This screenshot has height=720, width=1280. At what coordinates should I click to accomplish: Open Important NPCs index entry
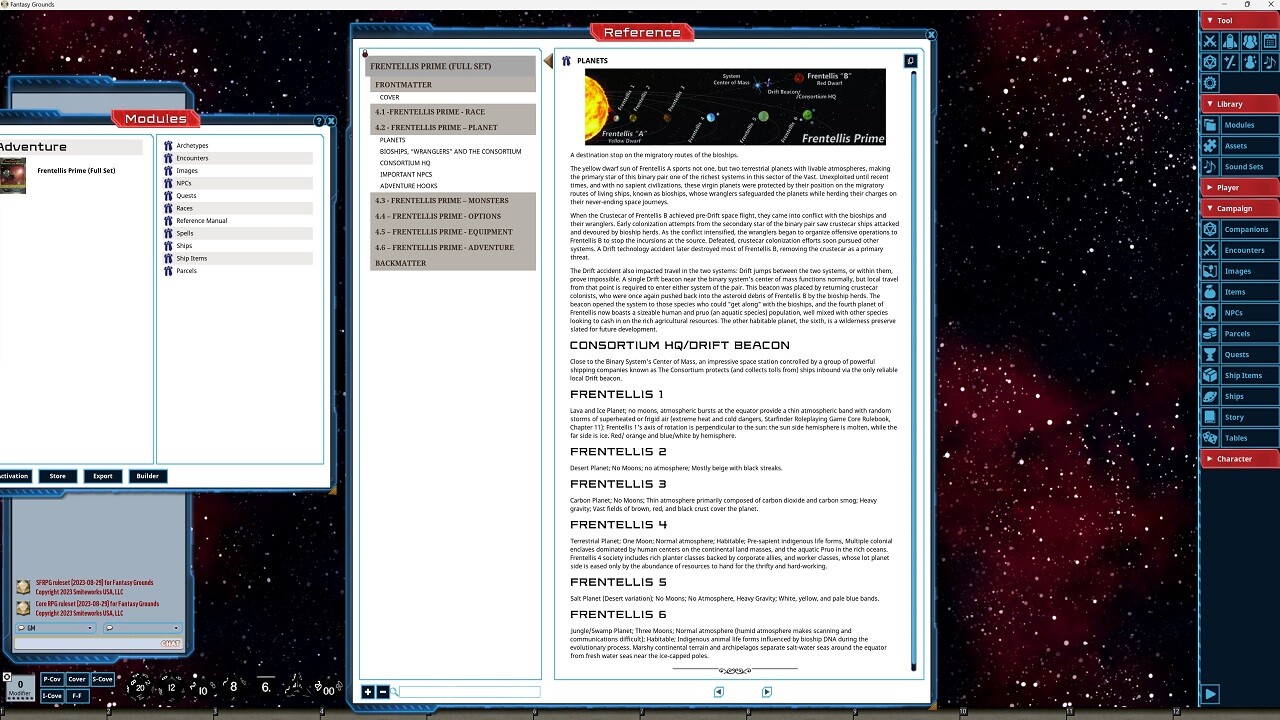406,175
